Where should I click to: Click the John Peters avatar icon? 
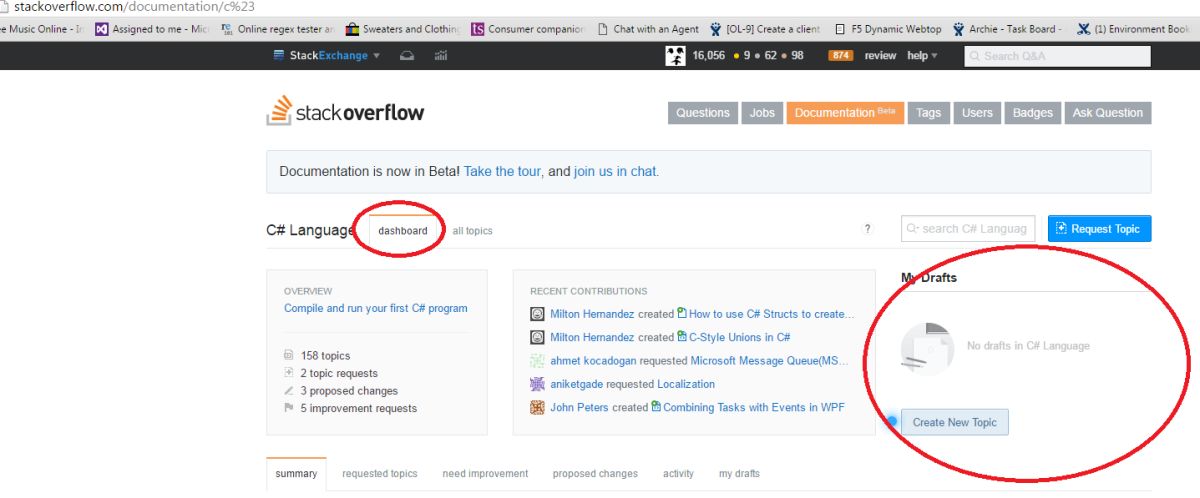[537, 407]
